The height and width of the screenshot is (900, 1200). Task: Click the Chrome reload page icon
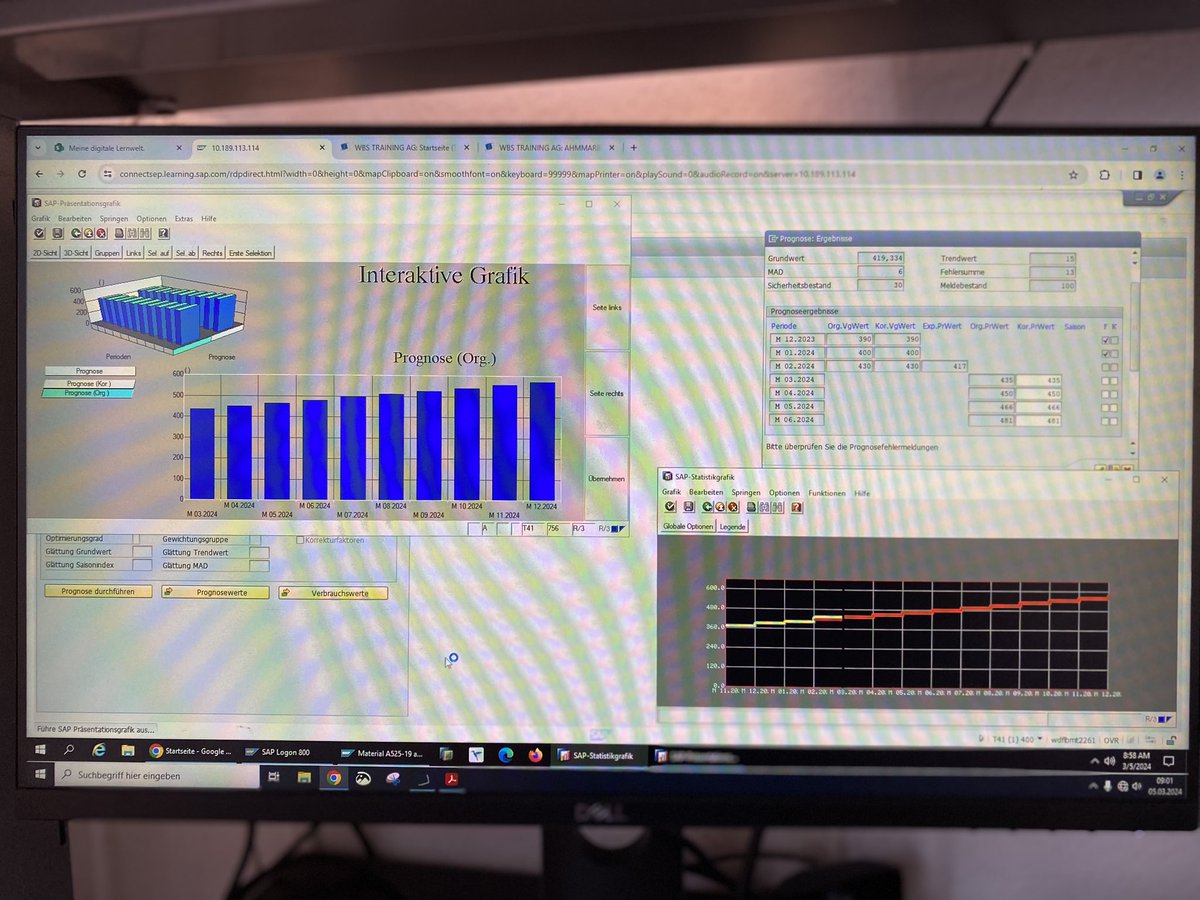[84, 173]
